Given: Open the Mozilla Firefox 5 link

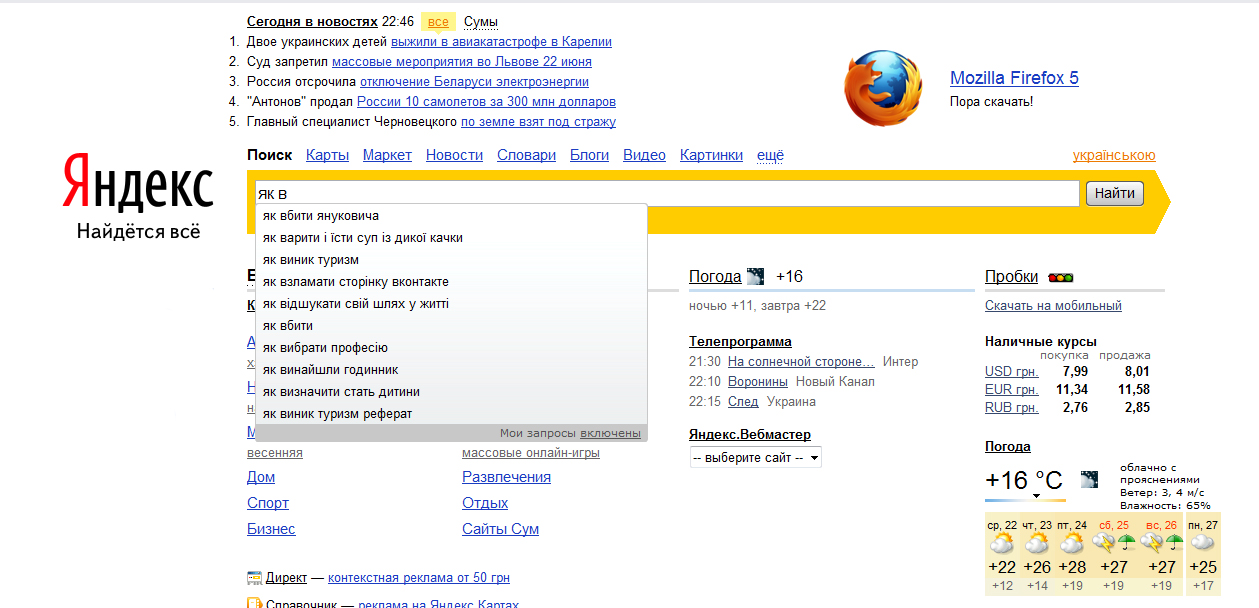Looking at the screenshot, I should coord(1014,78).
